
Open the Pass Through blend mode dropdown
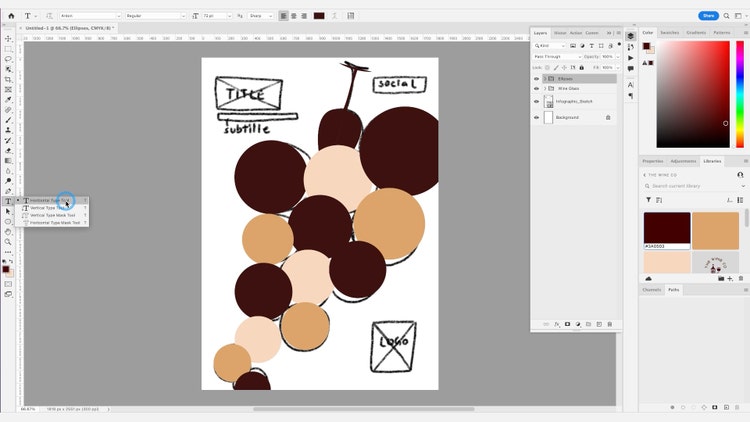[556, 56]
